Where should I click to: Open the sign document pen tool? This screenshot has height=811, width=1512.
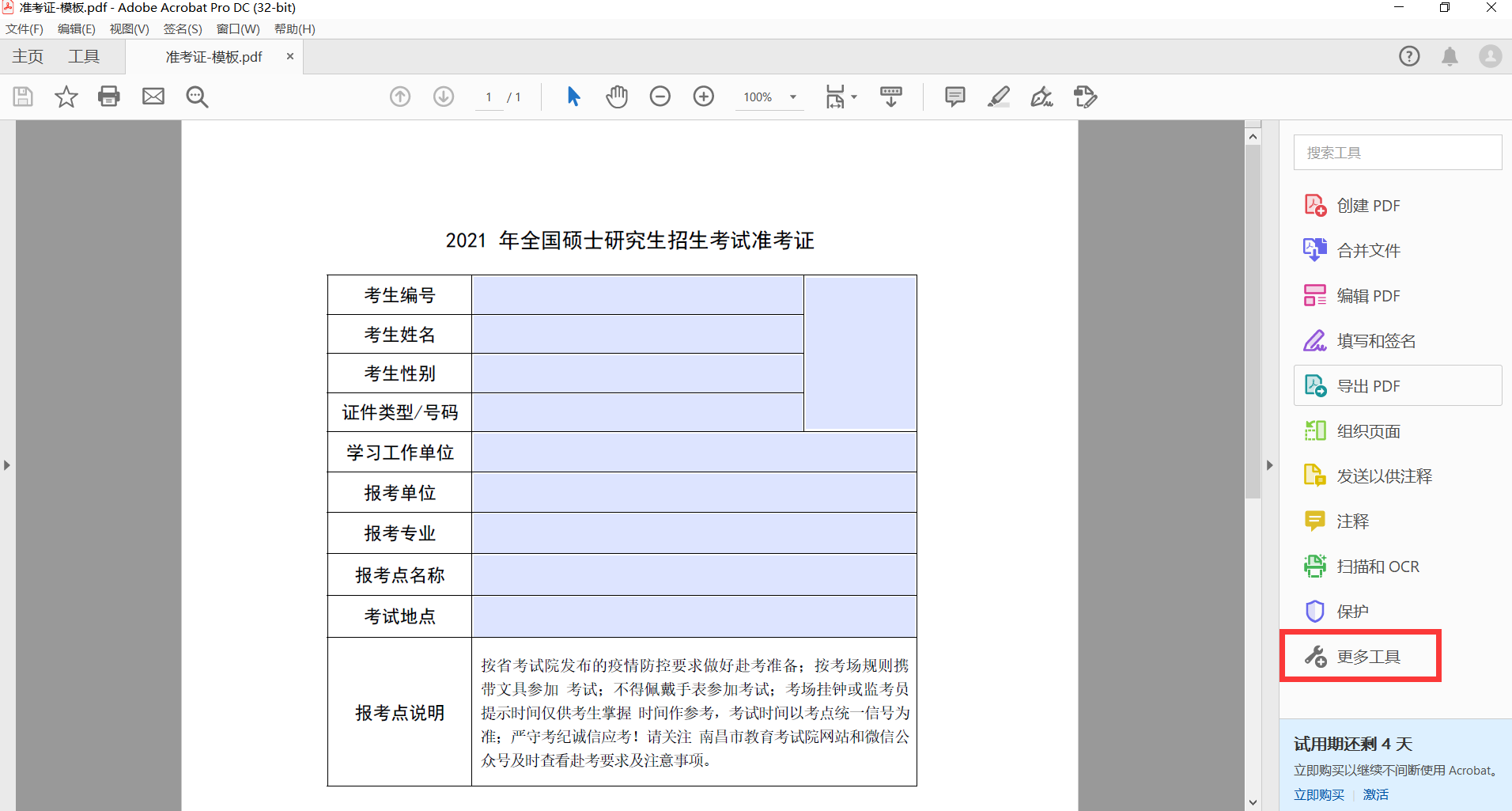pos(1042,97)
